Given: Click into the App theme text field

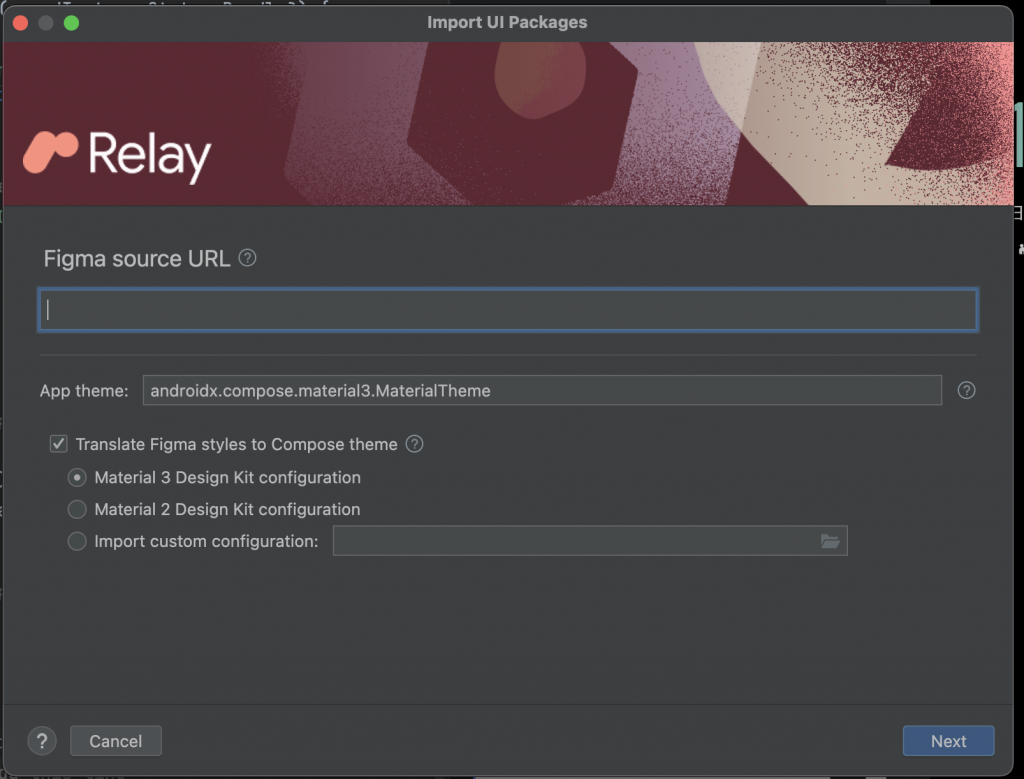Looking at the screenshot, I should click(542, 390).
